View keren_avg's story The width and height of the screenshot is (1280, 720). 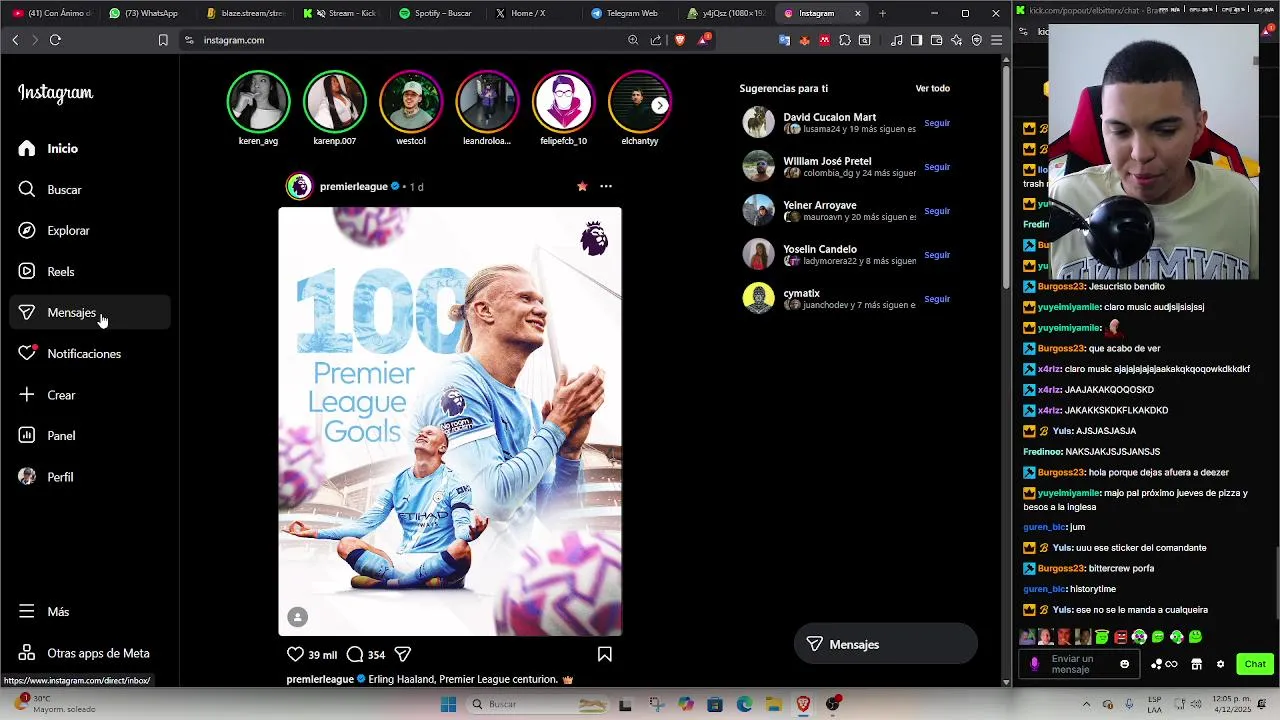click(258, 108)
